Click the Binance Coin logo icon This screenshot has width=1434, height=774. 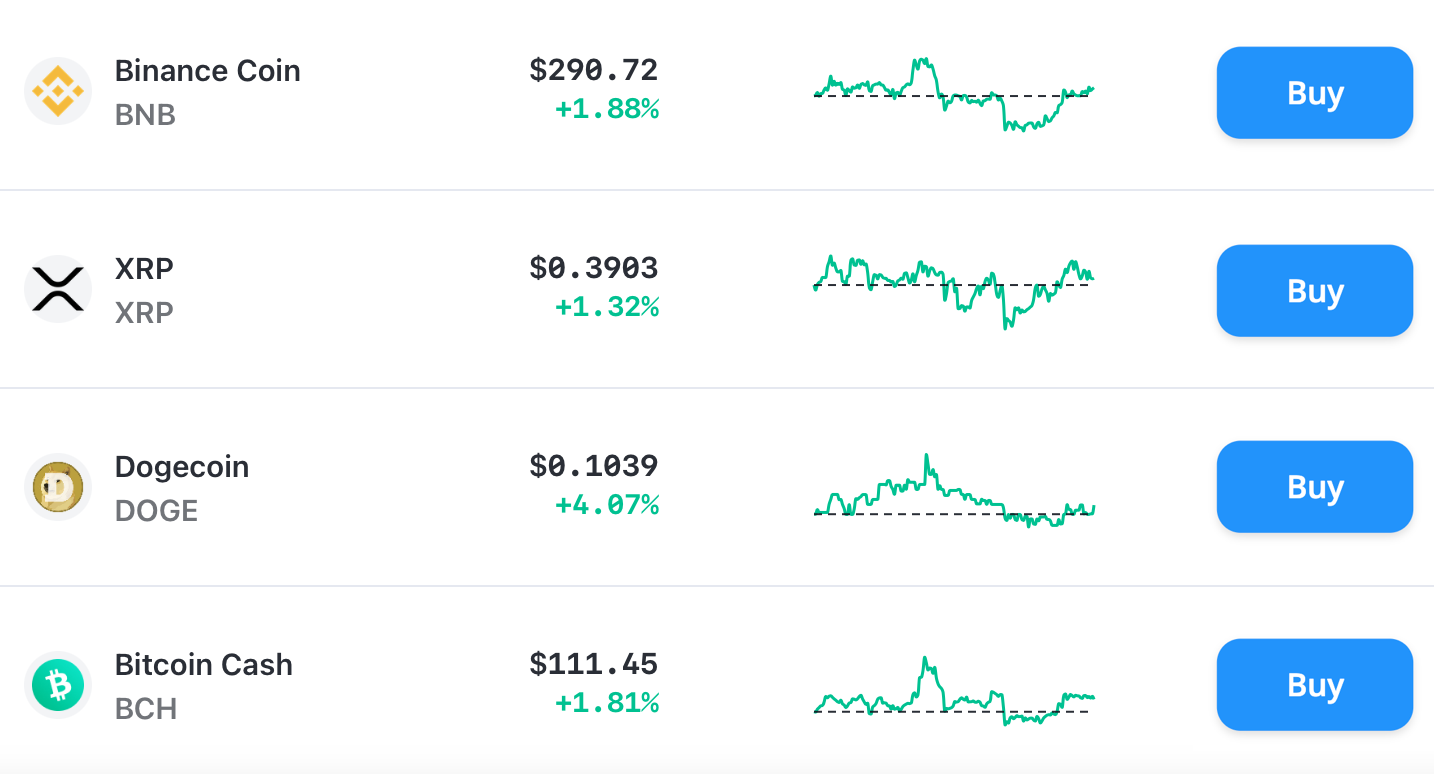(x=57, y=90)
